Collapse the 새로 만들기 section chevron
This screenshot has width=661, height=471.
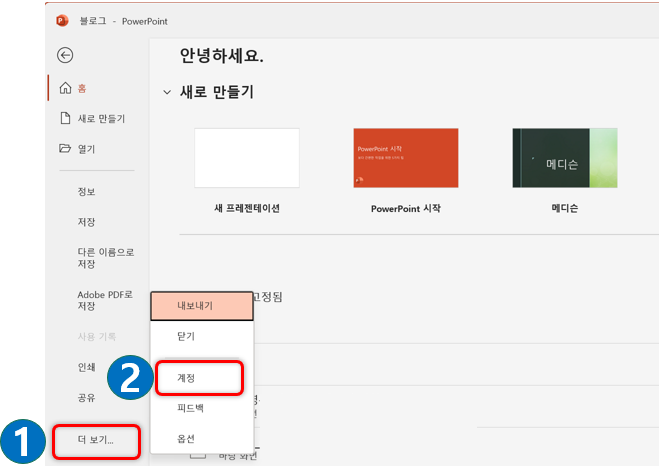point(167,92)
